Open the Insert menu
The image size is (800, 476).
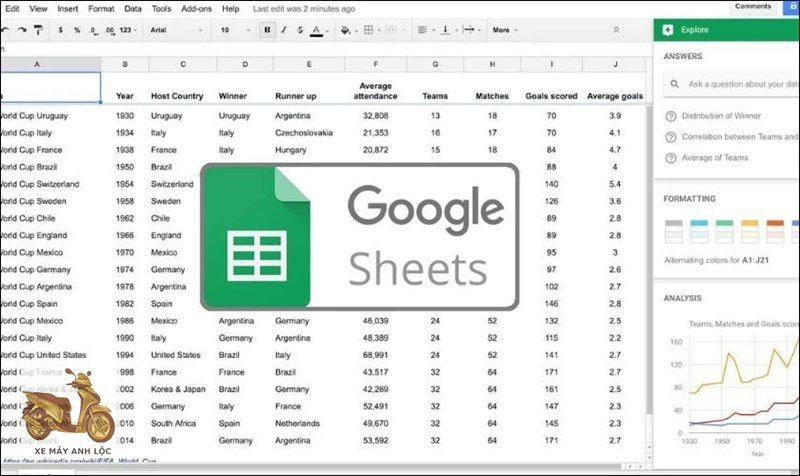pos(68,9)
